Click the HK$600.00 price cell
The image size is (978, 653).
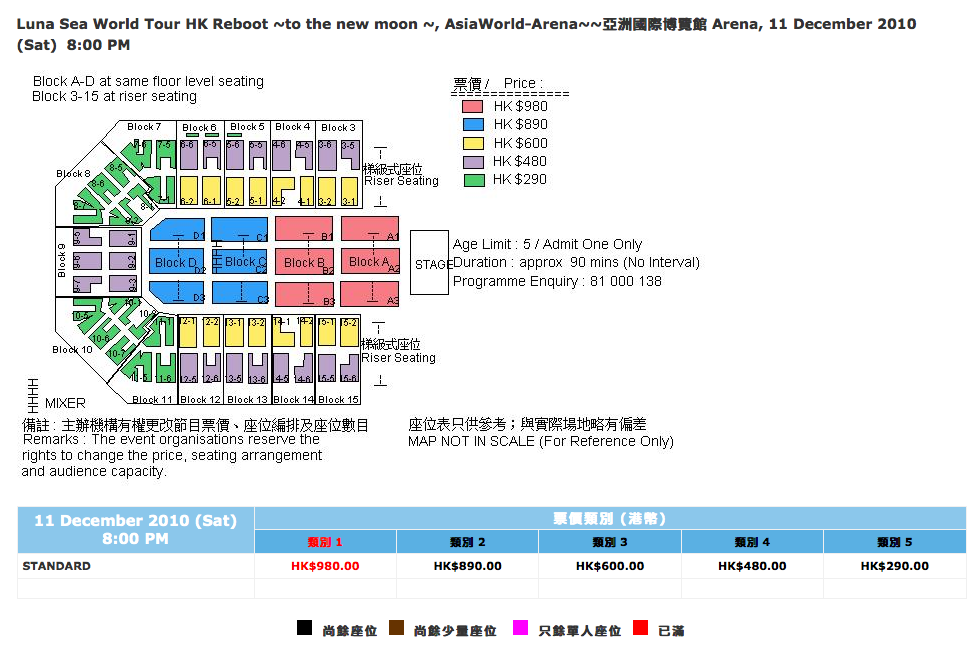[609, 566]
